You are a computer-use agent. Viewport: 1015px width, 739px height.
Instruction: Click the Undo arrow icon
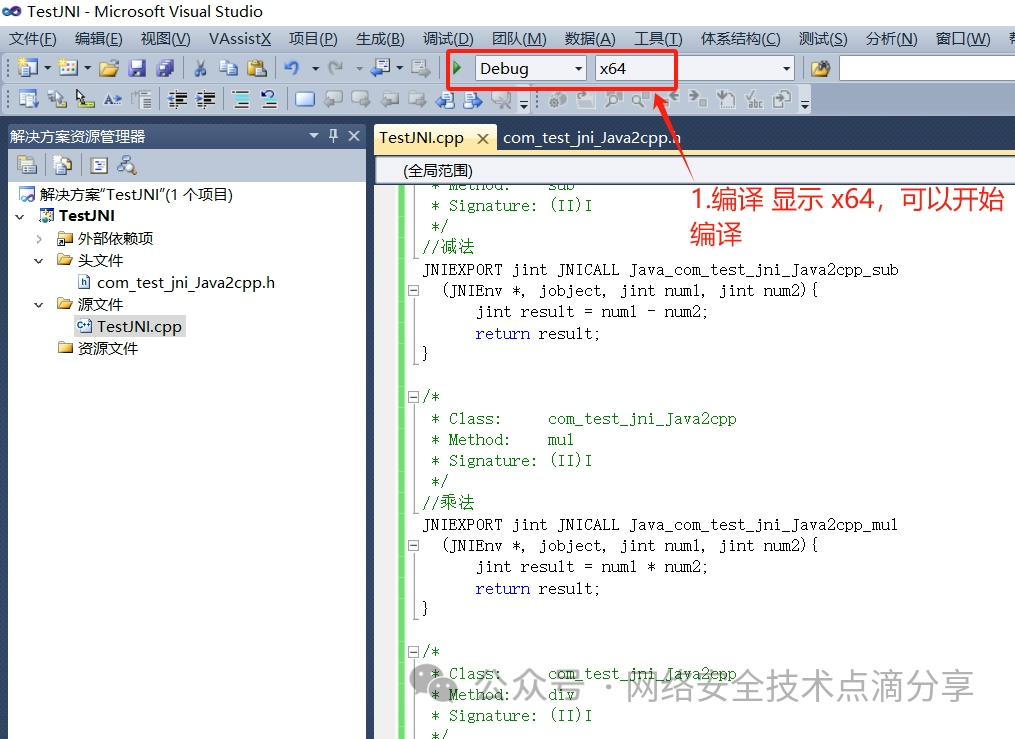pyautogui.click(x=293, y=67)
